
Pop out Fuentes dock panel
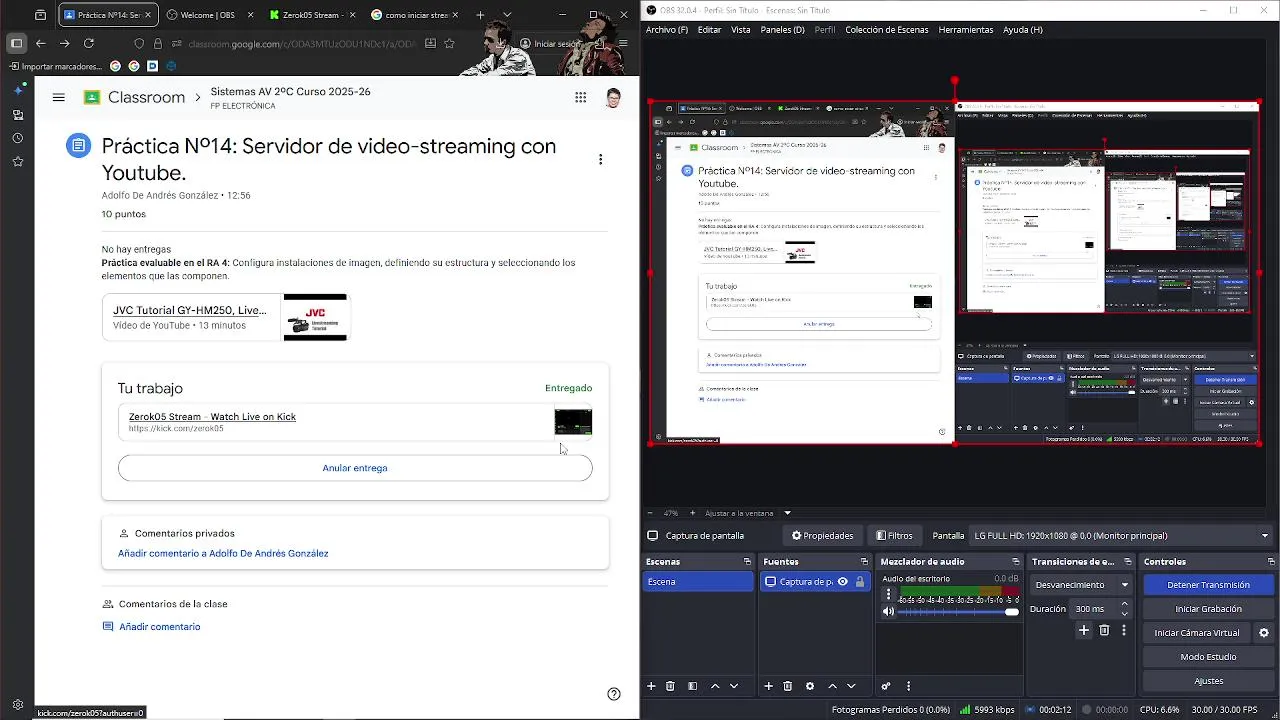pos(864,562)
